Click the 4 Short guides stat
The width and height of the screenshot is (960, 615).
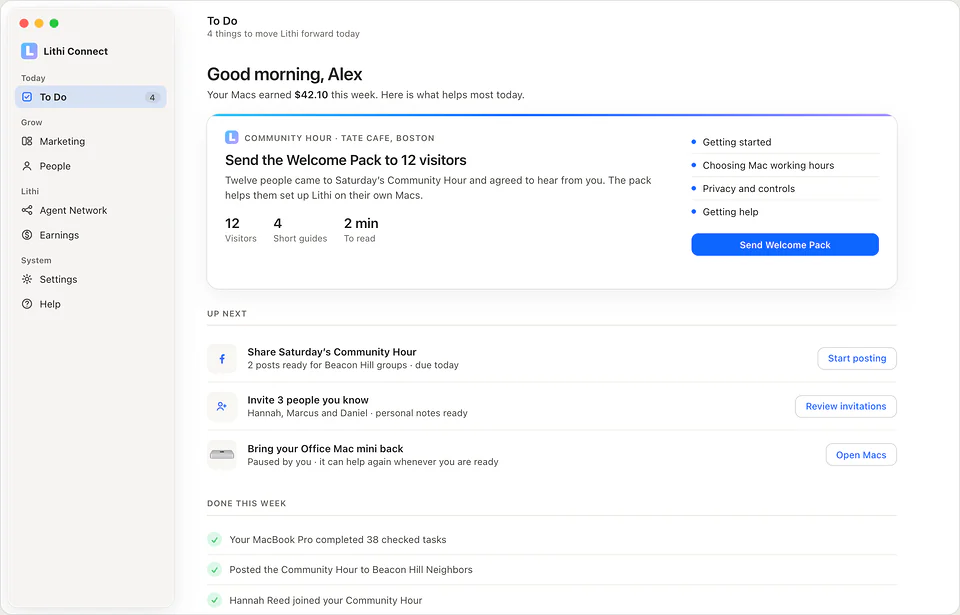click(300, 230)
